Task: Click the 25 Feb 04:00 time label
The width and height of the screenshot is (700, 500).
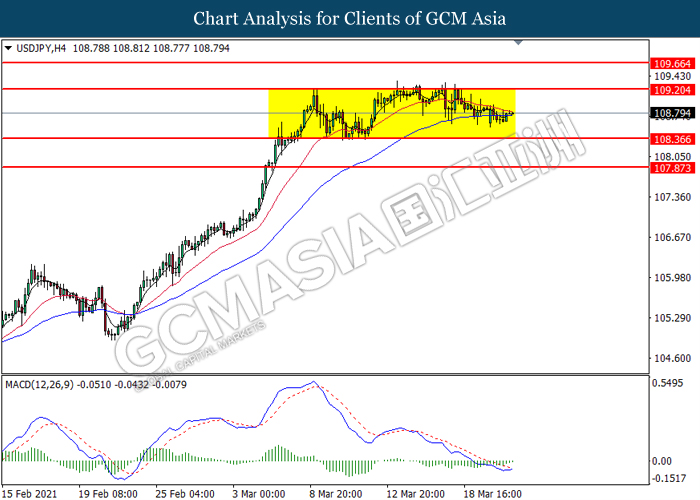Action: pos(185,494)
